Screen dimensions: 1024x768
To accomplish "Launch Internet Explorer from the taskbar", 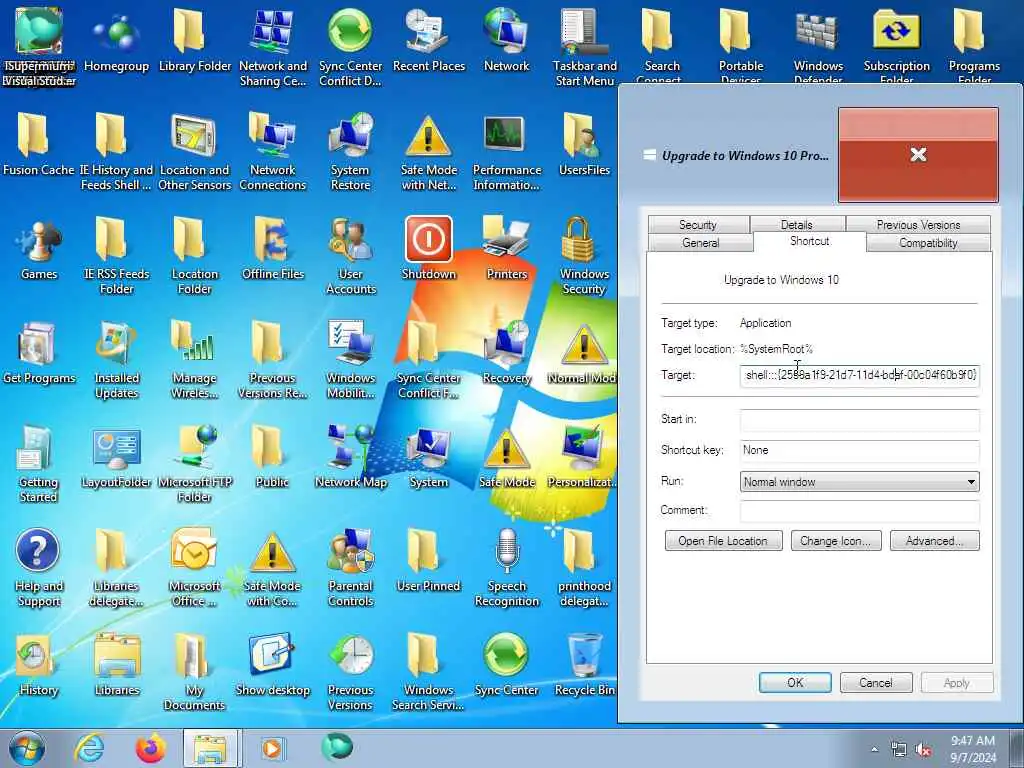I will (x=88, y=748).
